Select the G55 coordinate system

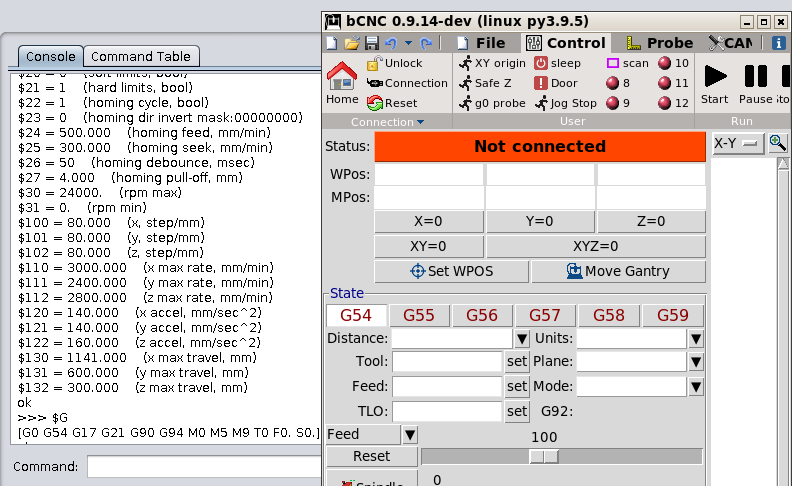pyautogui.click(x=419, y=315)
